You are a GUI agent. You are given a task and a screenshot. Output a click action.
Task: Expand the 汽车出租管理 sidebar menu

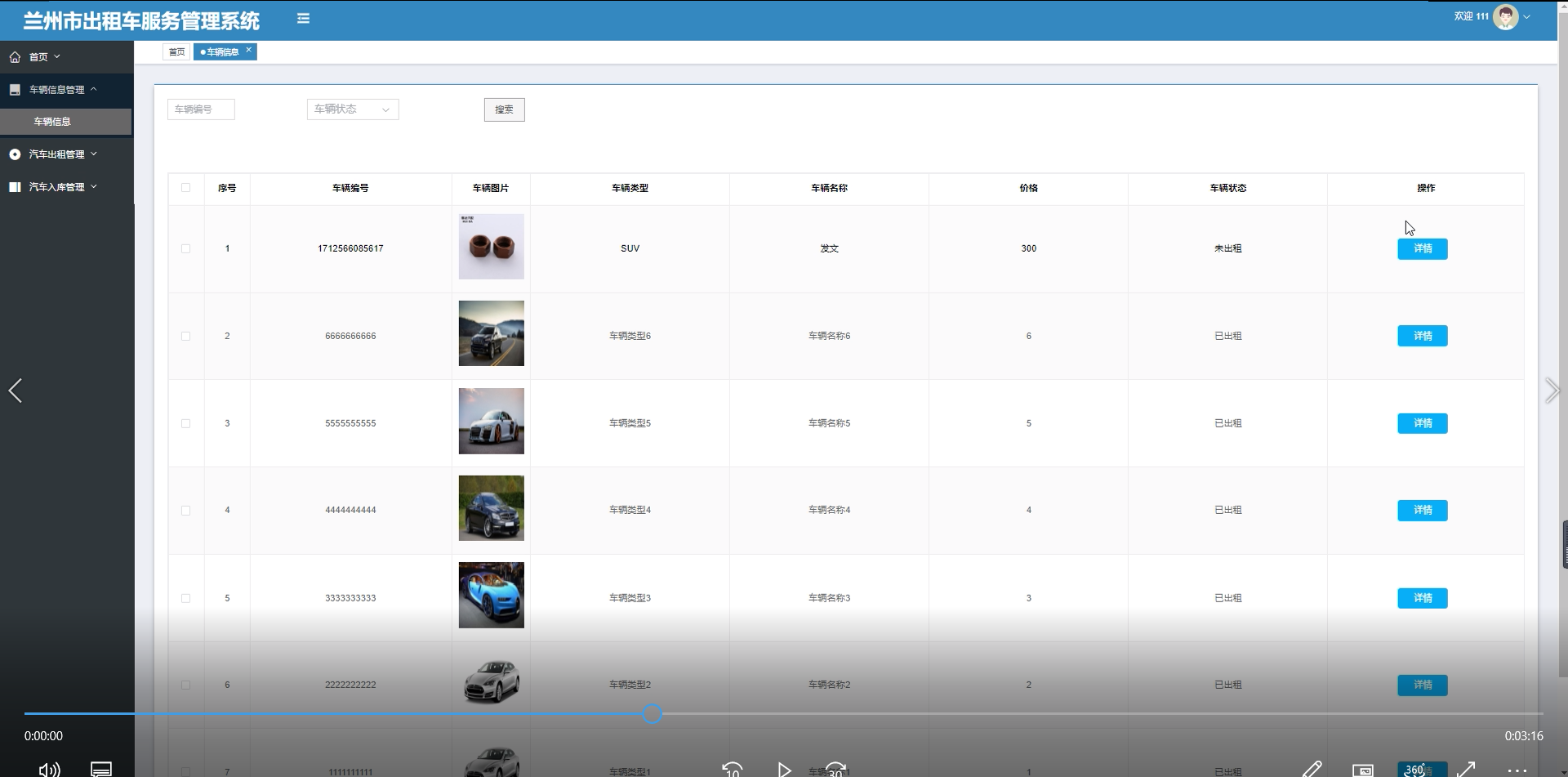[94, 154]
